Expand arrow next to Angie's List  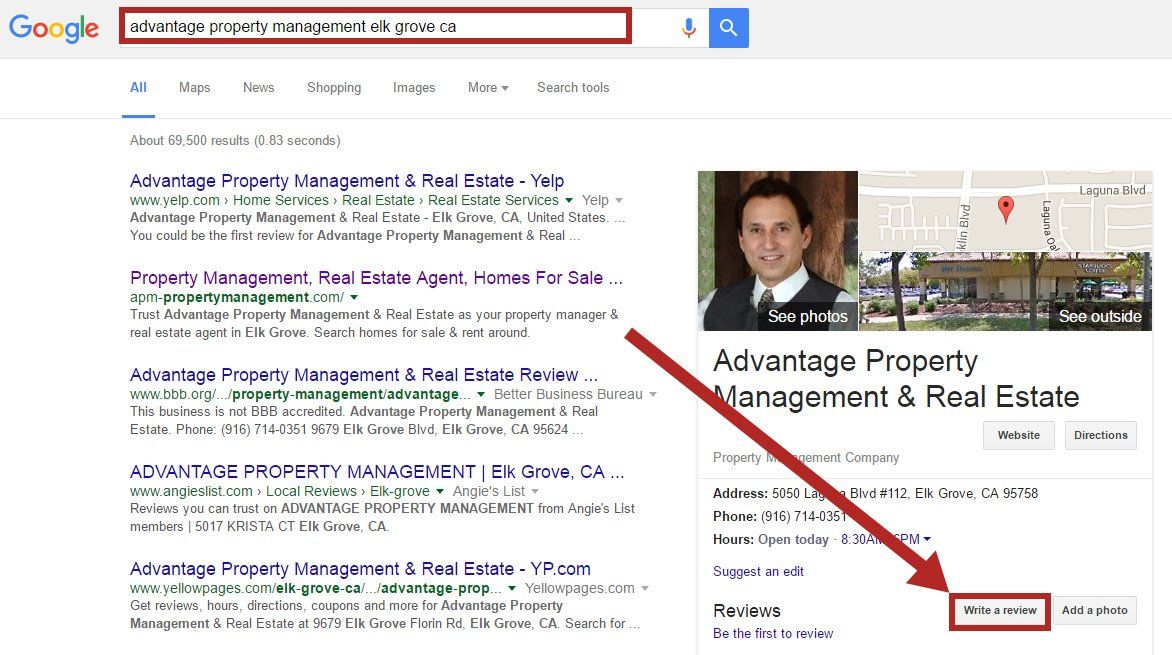[535, 491]
